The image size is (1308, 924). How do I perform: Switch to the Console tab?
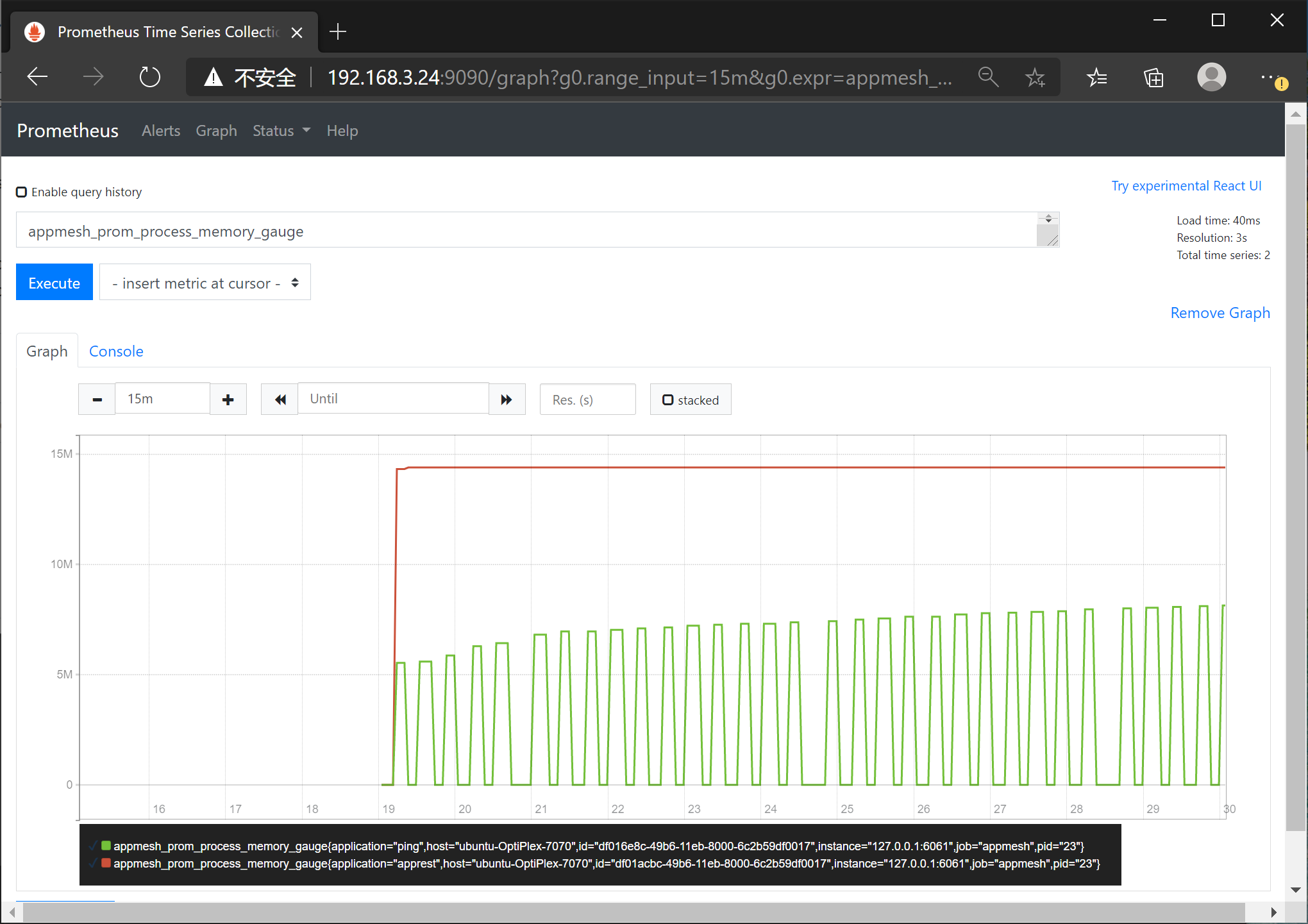click(x=116, y=351)
